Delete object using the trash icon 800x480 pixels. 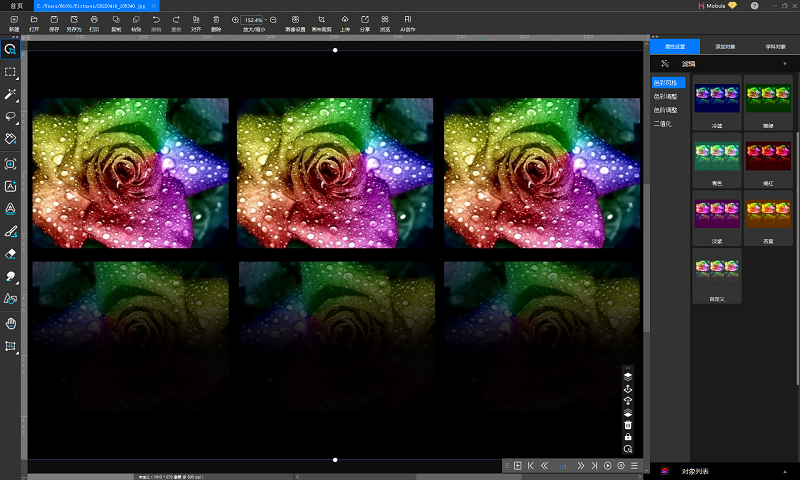628,424
